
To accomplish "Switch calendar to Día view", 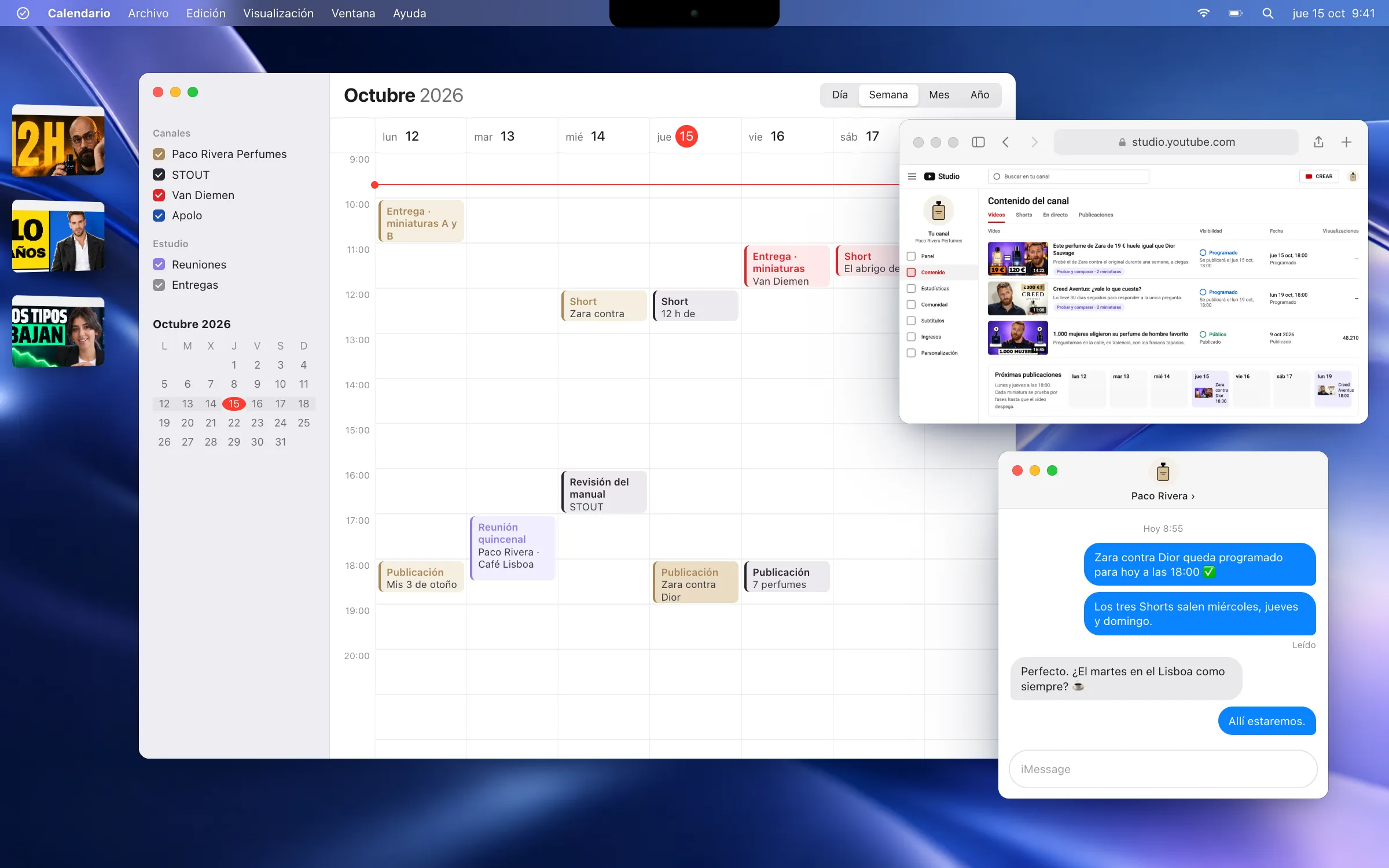I will (840, 95).
